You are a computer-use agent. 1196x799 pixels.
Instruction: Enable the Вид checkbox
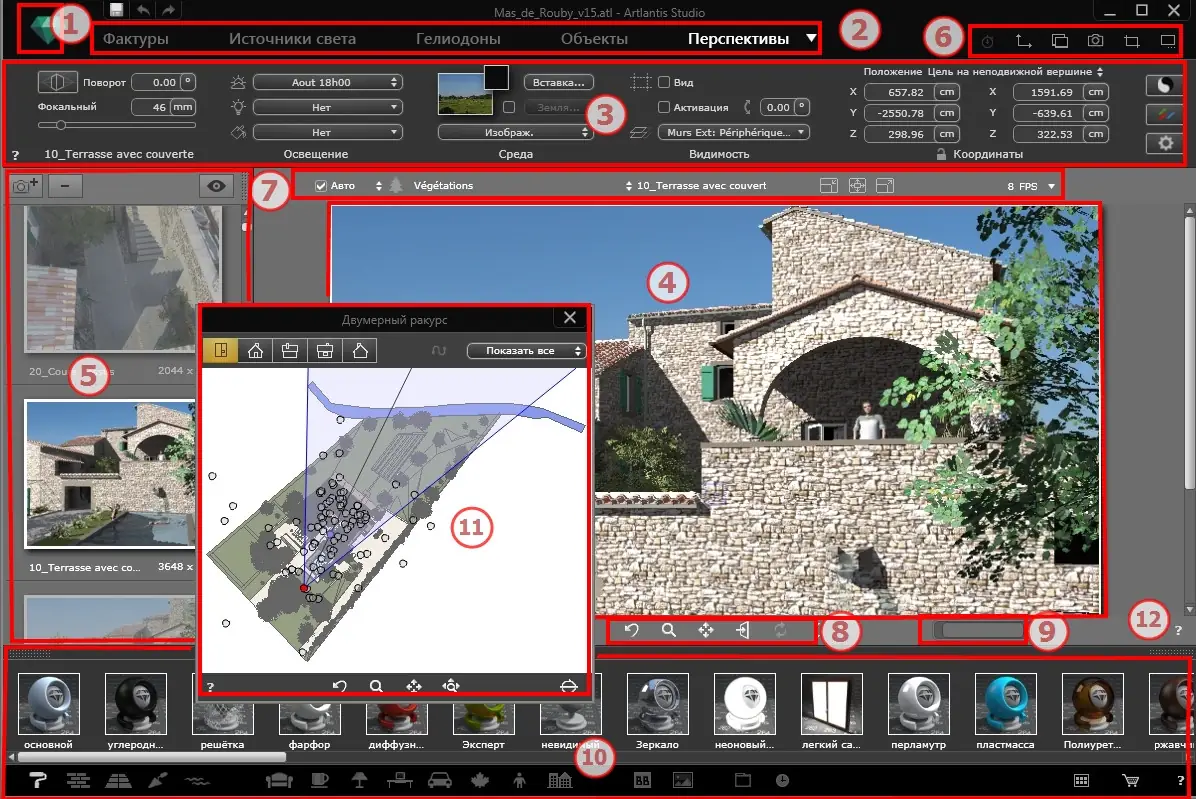[x=664, y=82]
